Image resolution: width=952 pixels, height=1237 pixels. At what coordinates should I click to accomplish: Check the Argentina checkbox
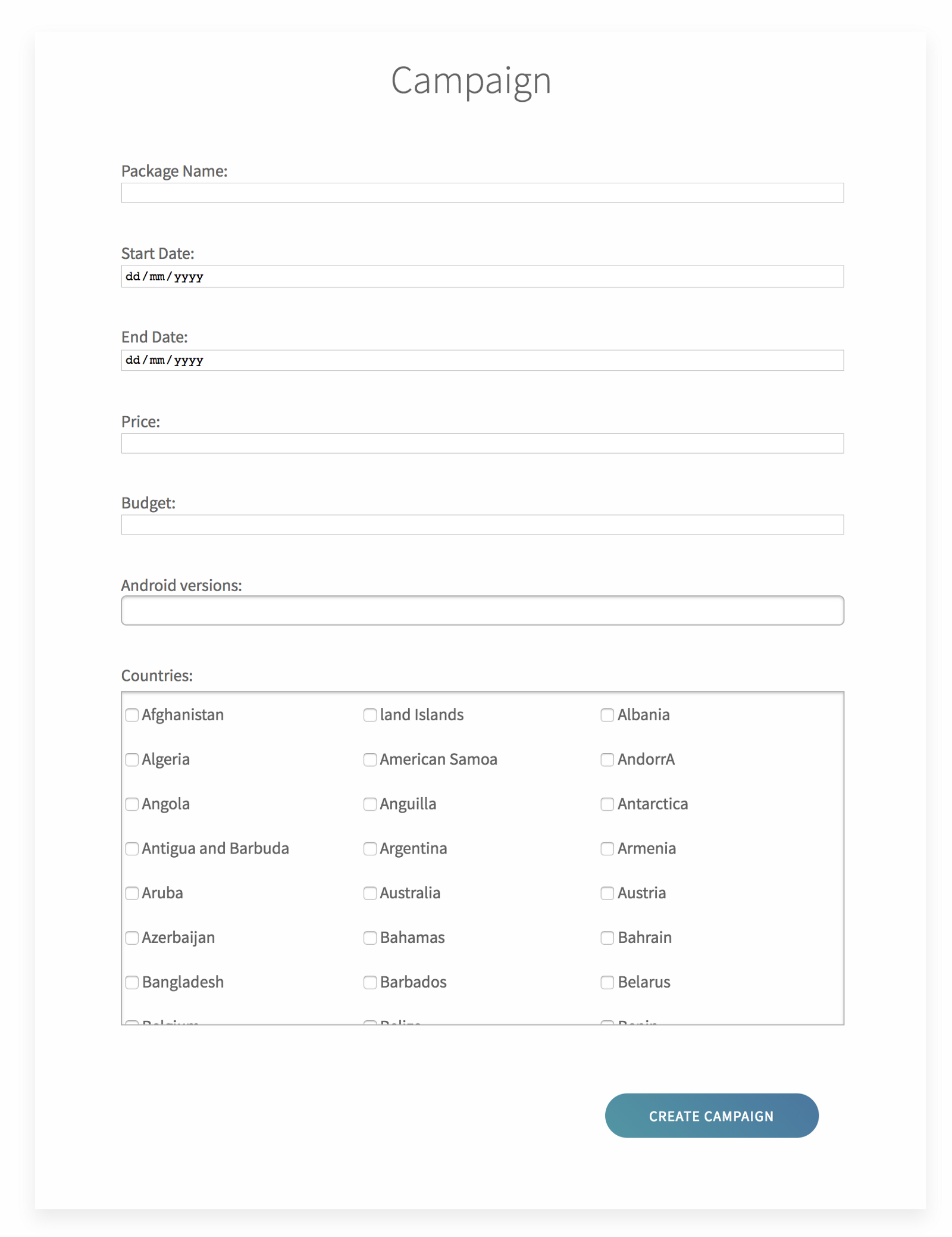pyautogui.click(x=370, y=849)
